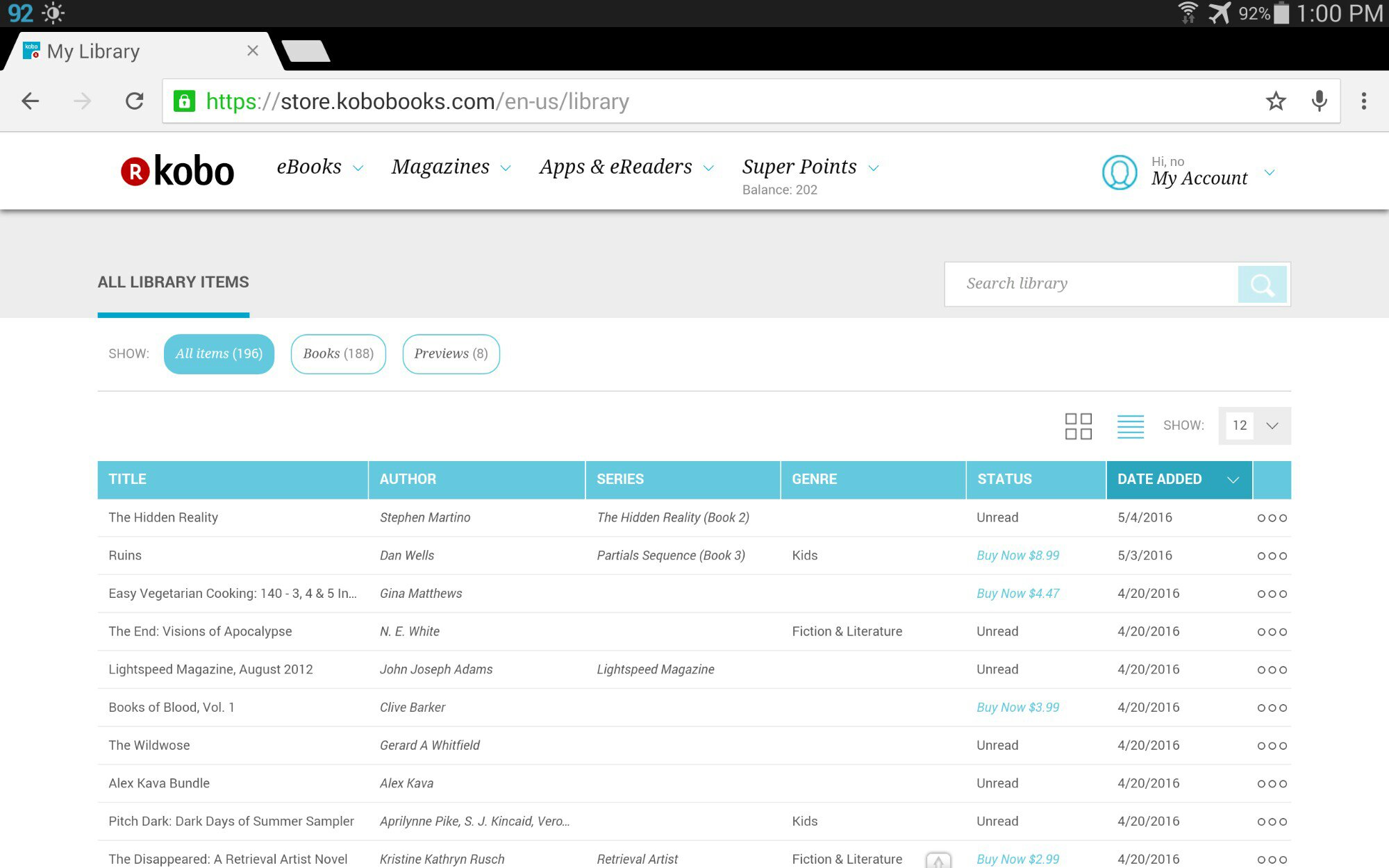Open items-per-page dropdown showing 12
The height and width of the screenshot is (868, 1389).
pyautogui.click(x=1254, y=426)
